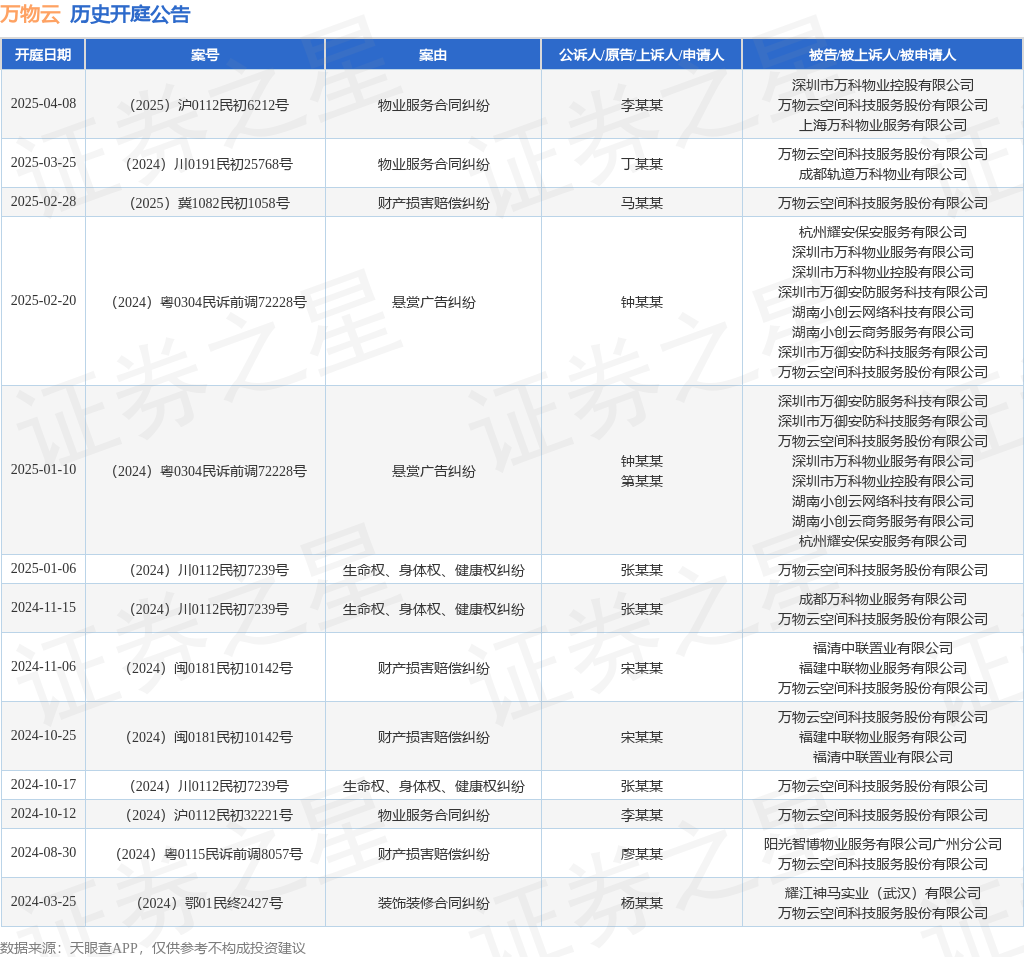1024x957 pixels.
Task: Click 张某某 in the 2024-11-15 row
Action: [641, 609]
